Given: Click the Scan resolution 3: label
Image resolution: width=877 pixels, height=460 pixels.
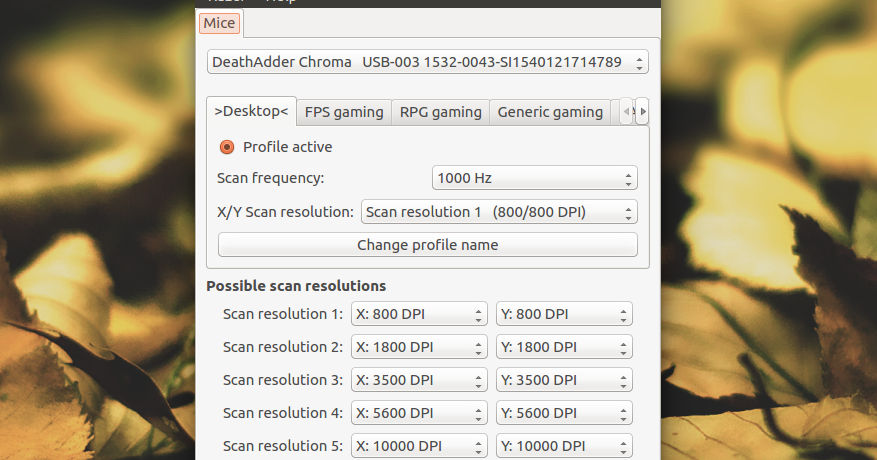Looking at the screenshot, I should point(283,380).
